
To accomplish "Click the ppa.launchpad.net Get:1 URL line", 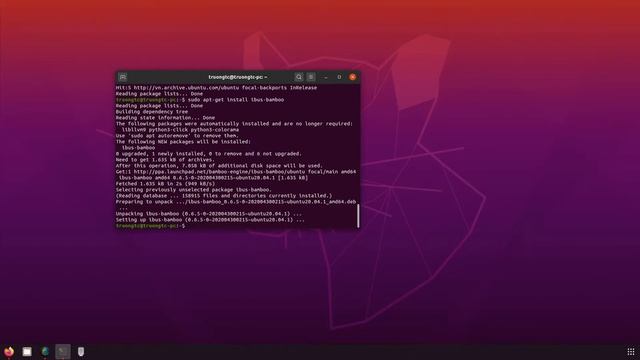I will pos(236,171).
